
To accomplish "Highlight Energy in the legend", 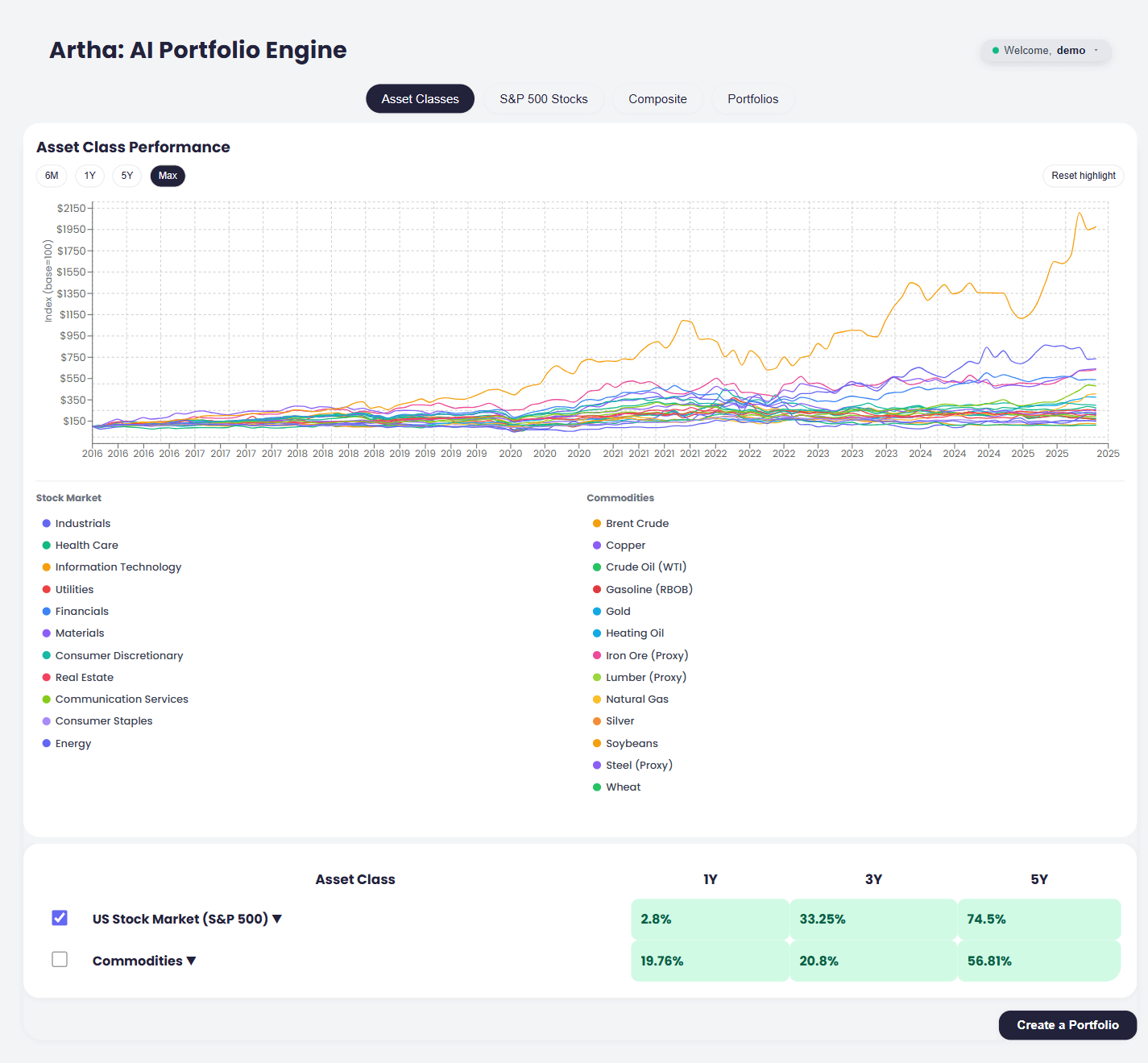I will pos(67,744).
